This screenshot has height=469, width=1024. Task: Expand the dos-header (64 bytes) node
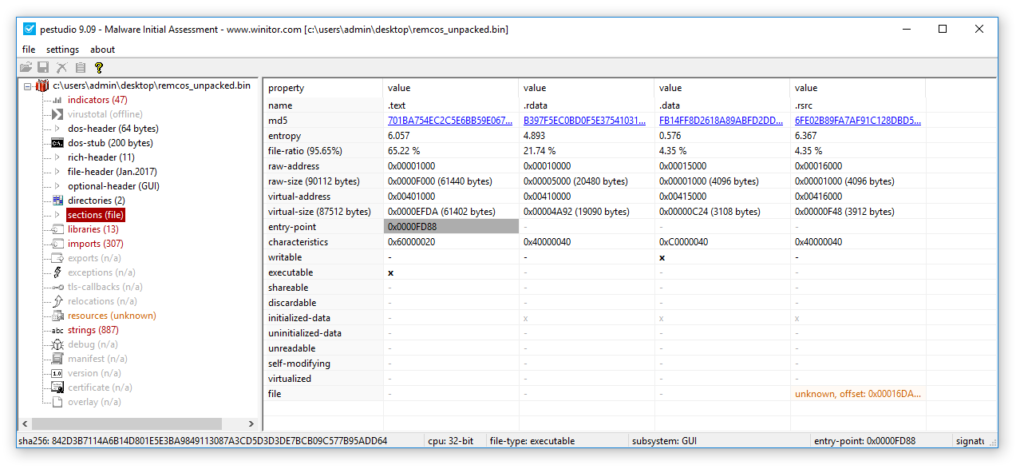[x=57, y=129]
